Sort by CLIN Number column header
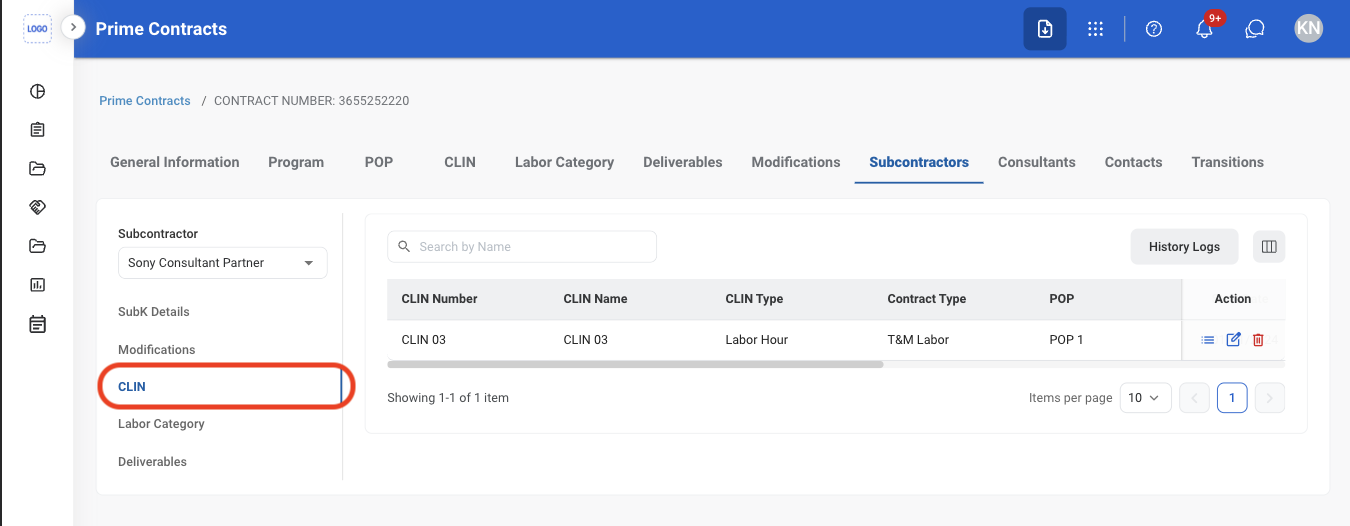 pos(439,299)
